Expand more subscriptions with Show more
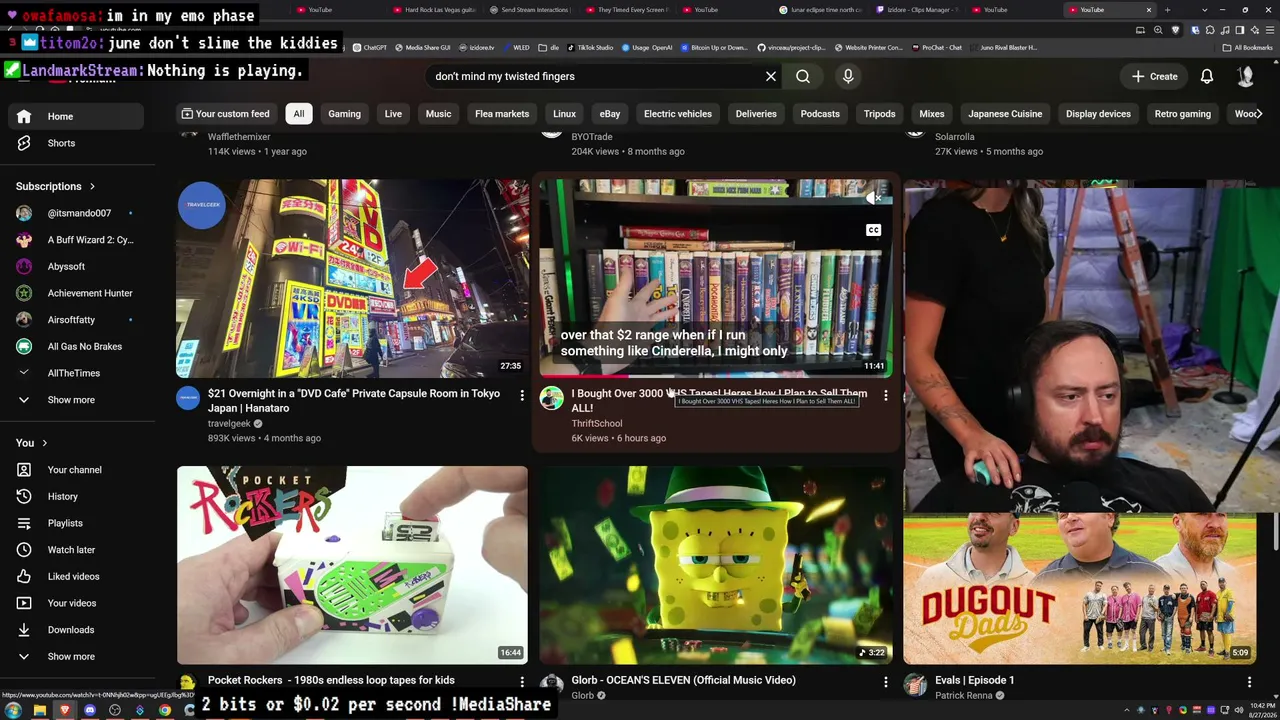The width and height of the screenshot is (1280, 720). tap(76, 400)
